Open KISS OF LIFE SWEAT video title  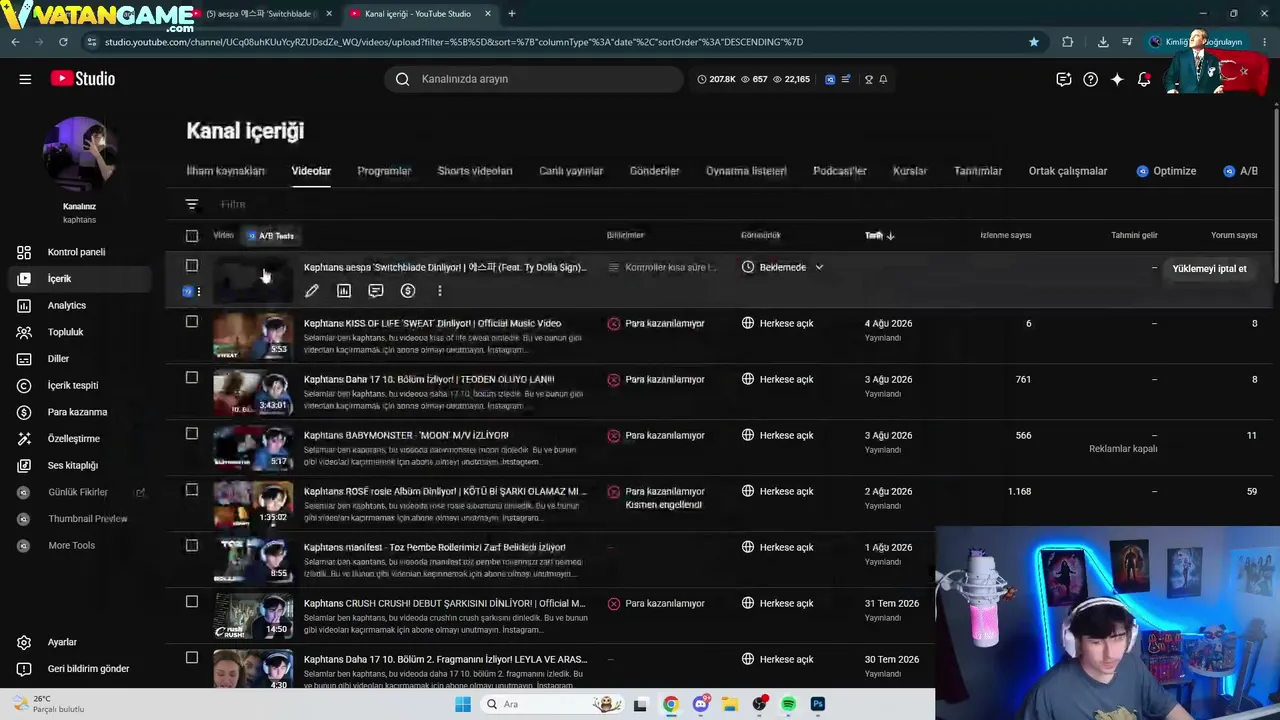point(433,323)
